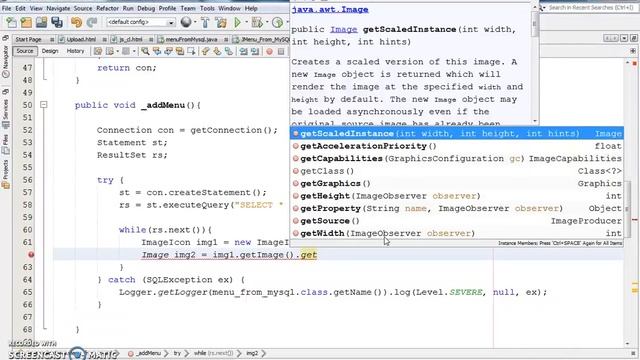Image resolution: width=640 pixels, height=360 pixels.
Task: Click the Open Project toolbar icon
Action: [42, 22]
